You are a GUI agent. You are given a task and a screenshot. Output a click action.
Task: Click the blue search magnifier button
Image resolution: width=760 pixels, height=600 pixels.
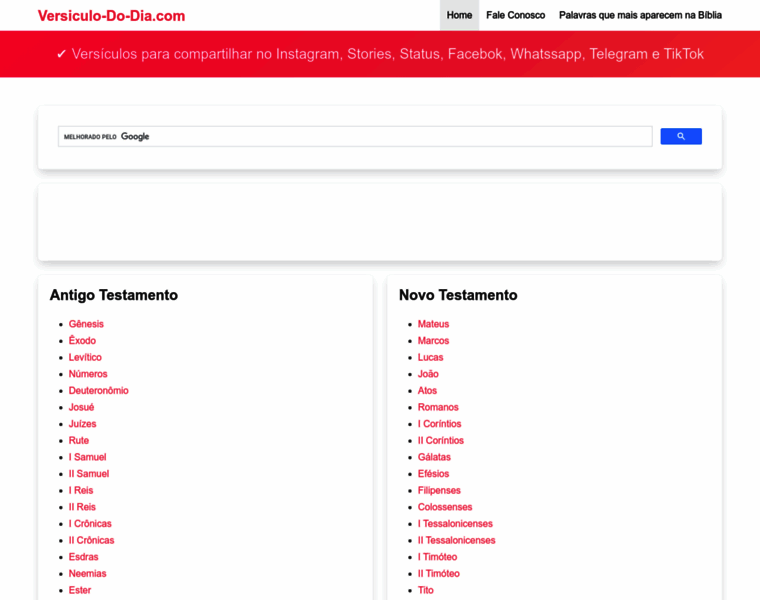pos(680,136)
